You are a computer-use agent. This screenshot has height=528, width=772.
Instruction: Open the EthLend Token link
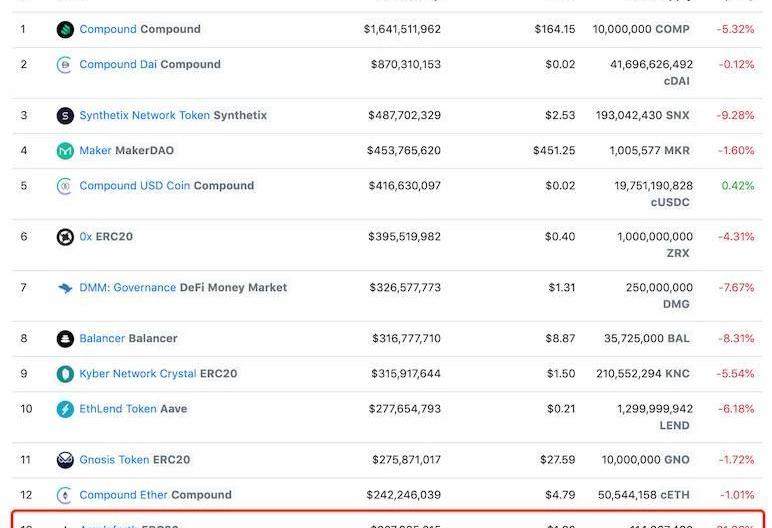(x=118, y=409)
